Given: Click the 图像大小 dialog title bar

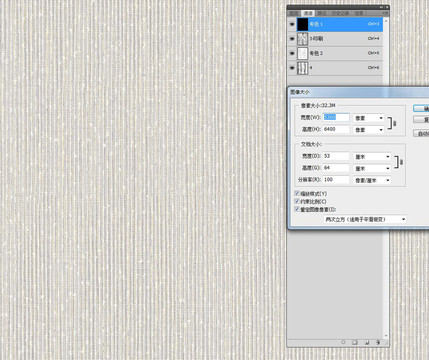Looking at the screenshot, I should coord(359,92).
